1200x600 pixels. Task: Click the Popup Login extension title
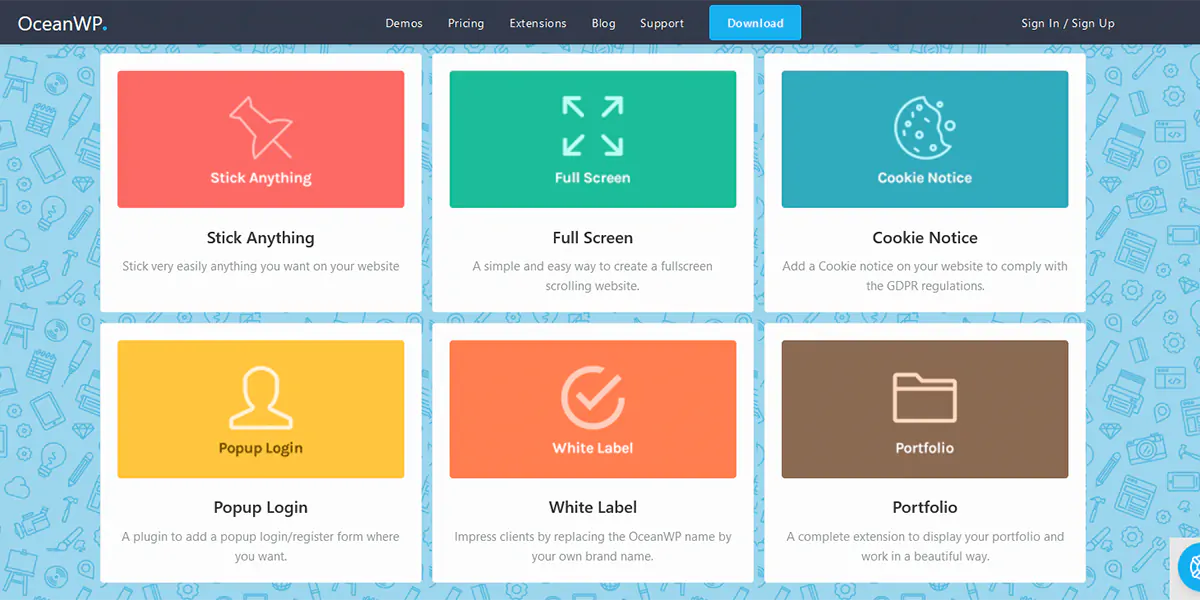click(260, 508)
